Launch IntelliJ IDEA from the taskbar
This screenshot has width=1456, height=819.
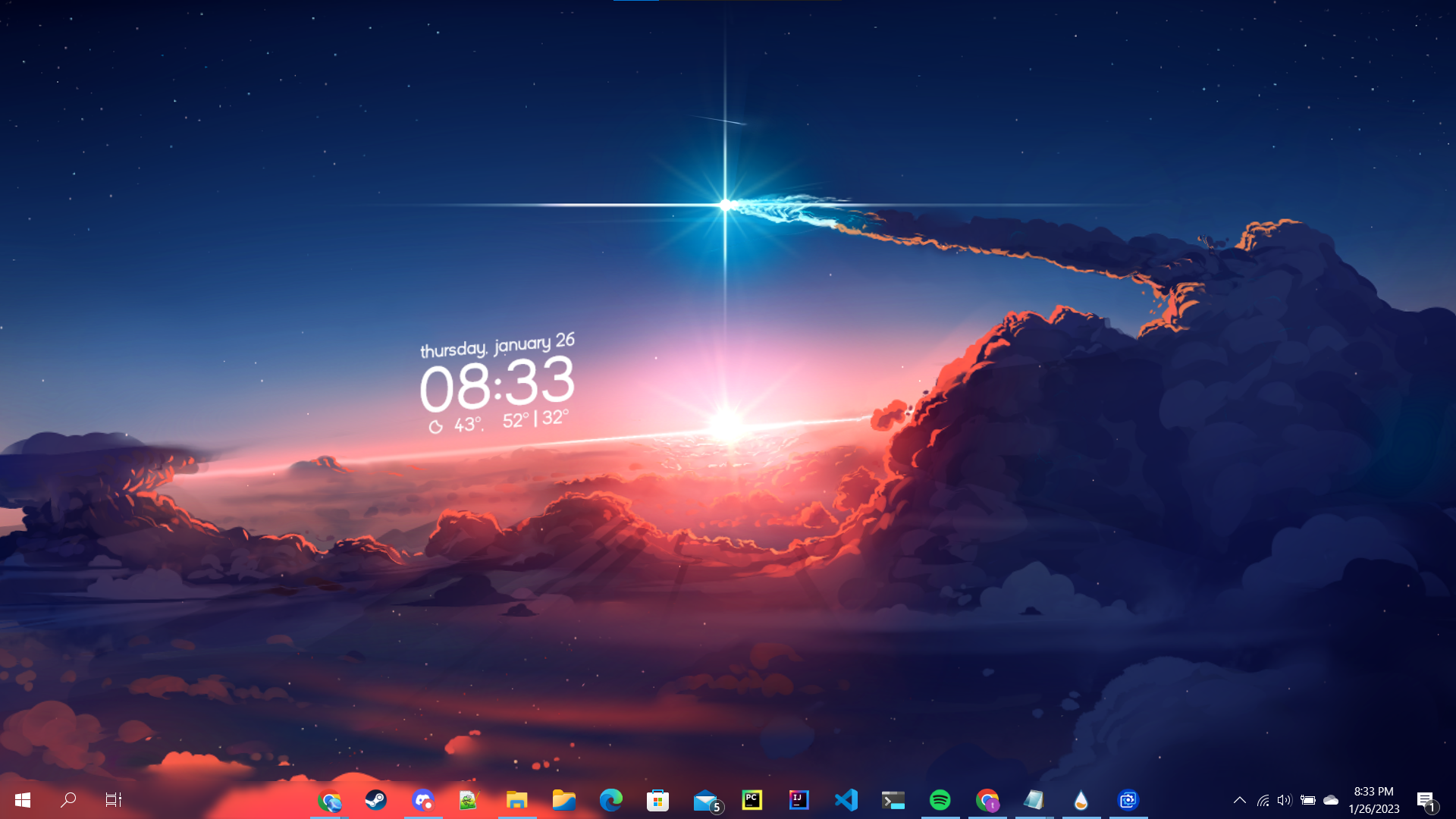coord(799,800)
